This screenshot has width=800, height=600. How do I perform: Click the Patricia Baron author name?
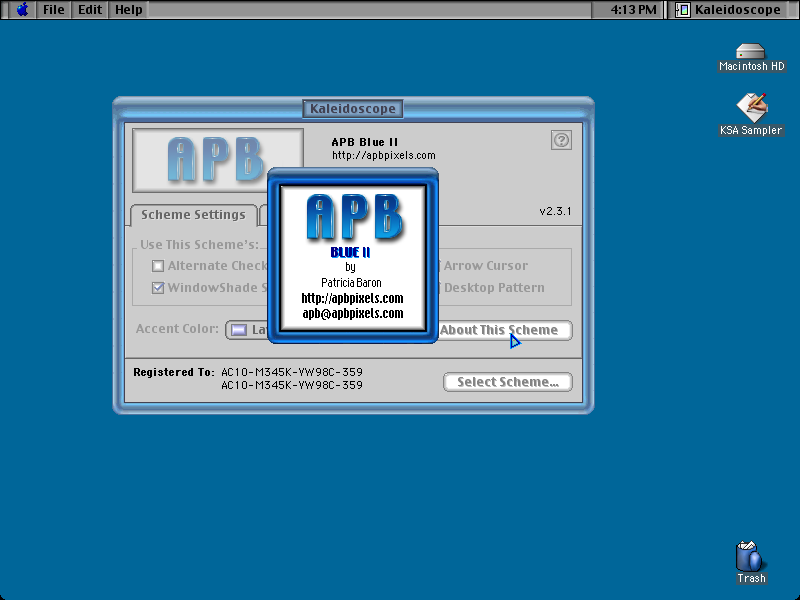pyautogui.click(x=352, y=283)
